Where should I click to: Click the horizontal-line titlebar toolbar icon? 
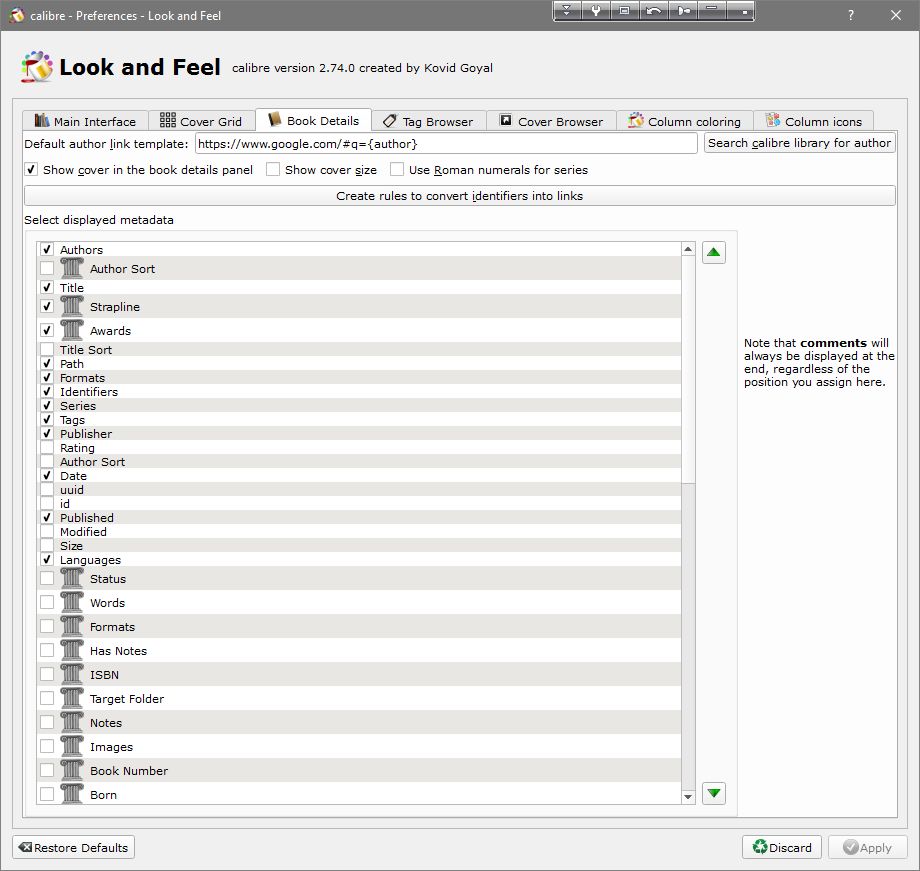click(712, 11)
